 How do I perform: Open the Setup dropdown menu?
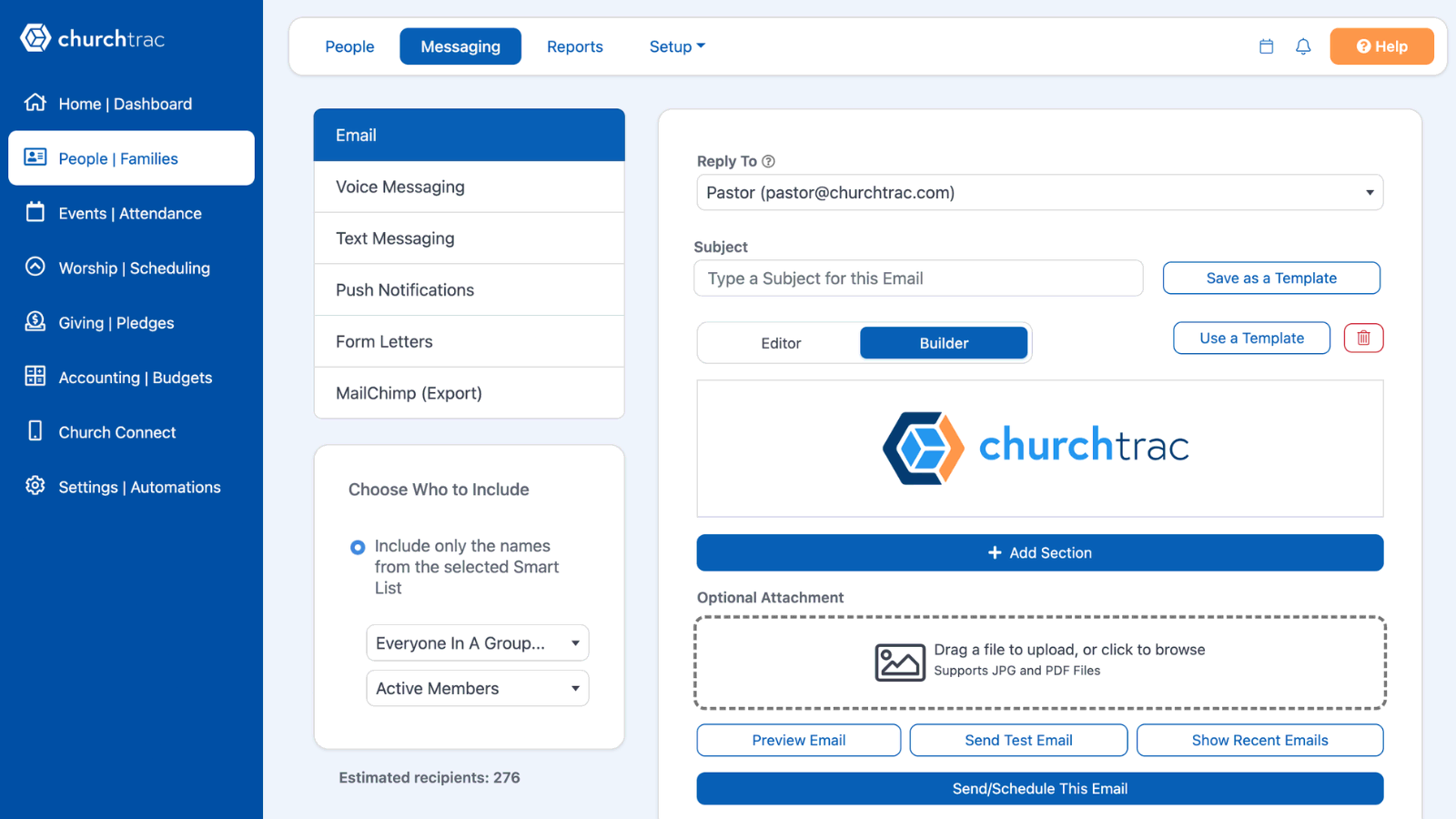[677, 46]
